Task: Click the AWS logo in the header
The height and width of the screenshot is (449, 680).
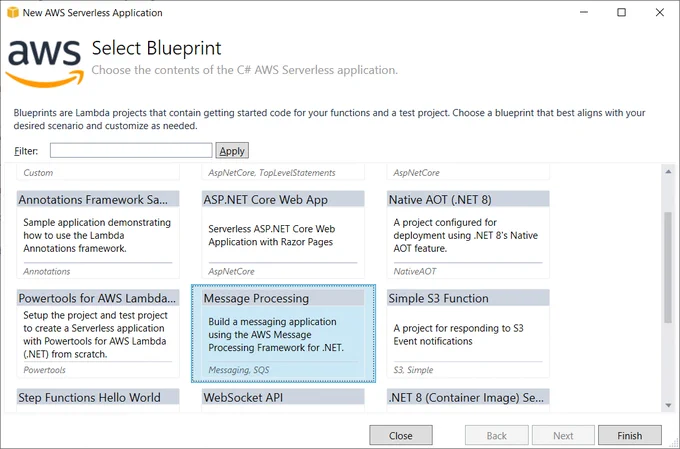Action: [45, 64]
